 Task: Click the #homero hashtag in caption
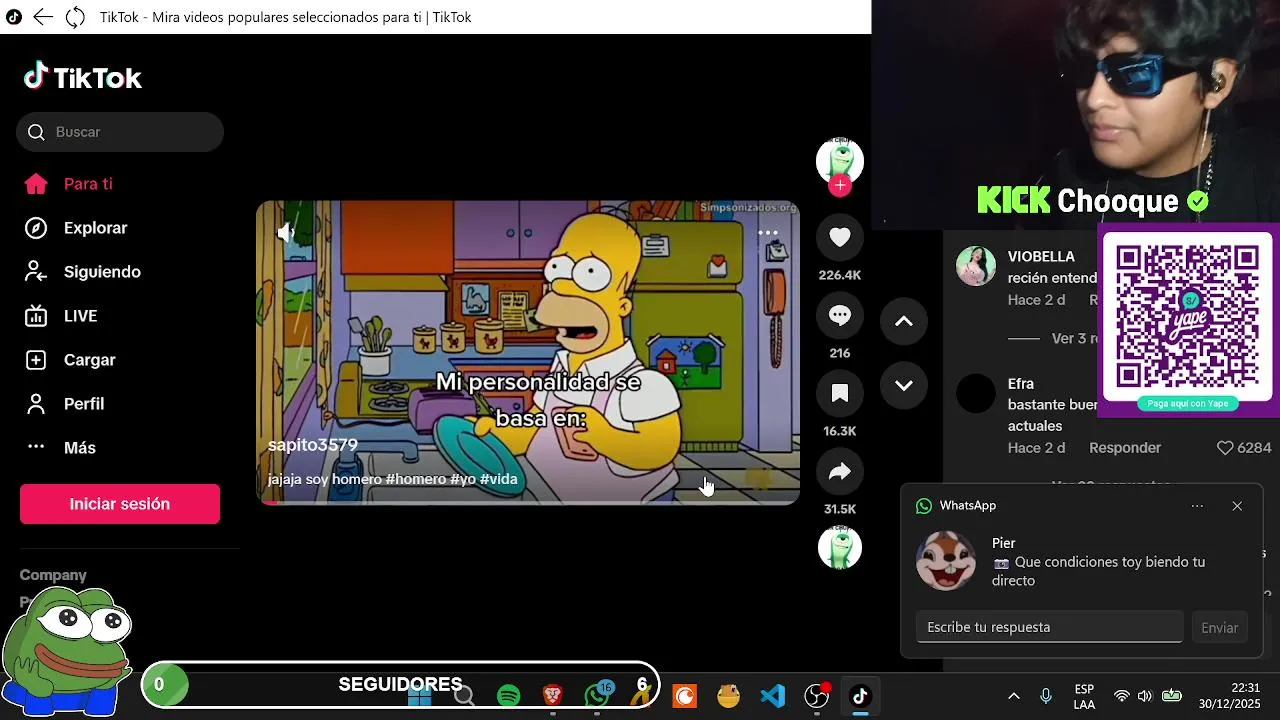click(415, 479)
